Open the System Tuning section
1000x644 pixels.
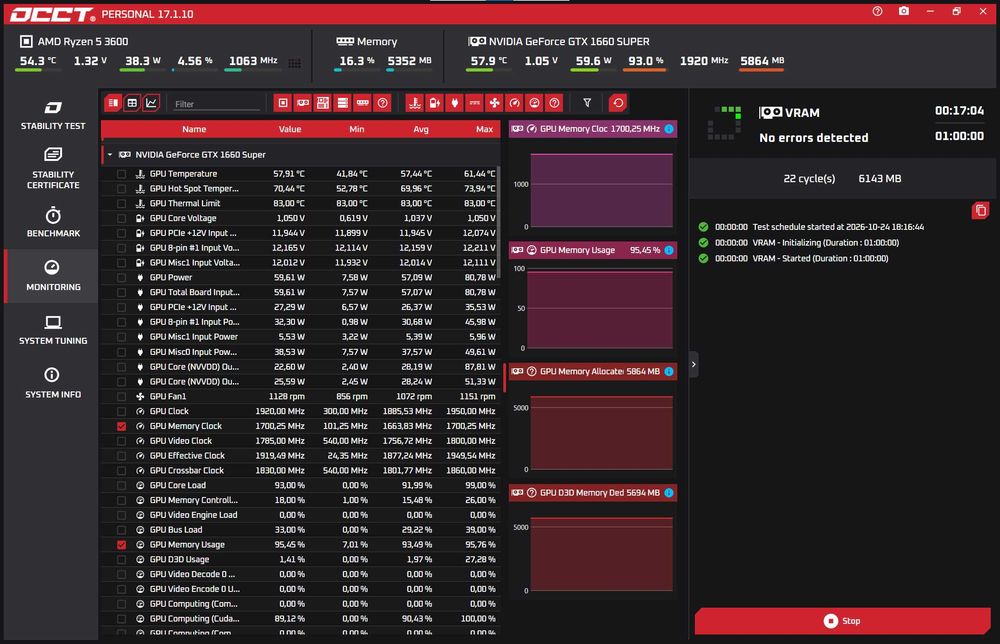(x=53, y=330)
